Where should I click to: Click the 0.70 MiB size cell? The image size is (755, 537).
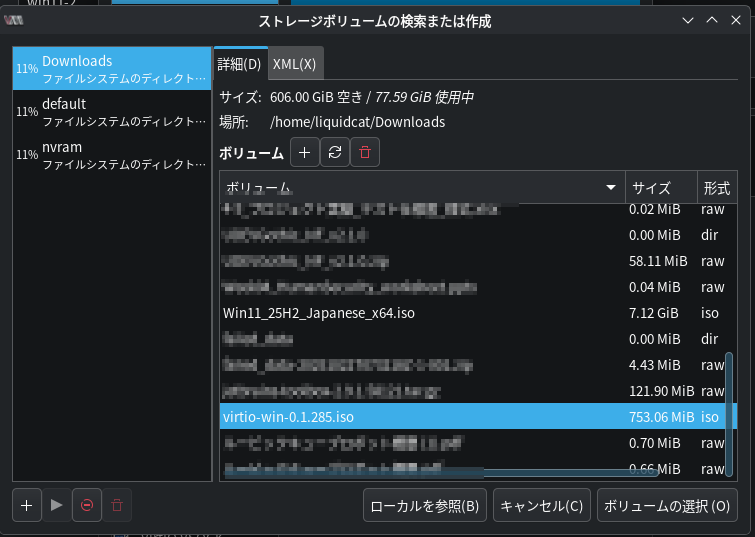click(x=654, y=443)
